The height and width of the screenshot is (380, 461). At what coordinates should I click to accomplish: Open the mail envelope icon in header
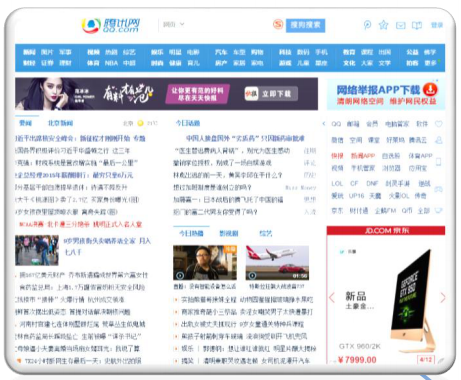[x=400, y=25]
